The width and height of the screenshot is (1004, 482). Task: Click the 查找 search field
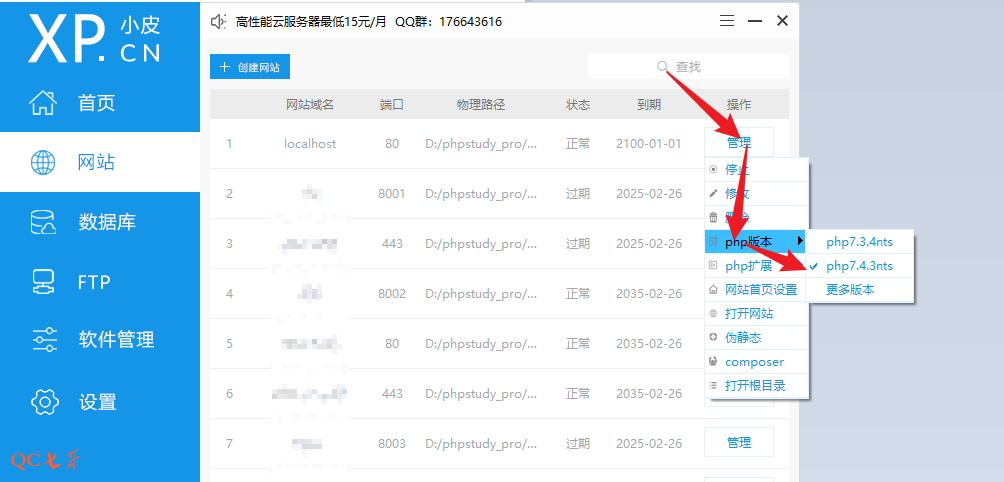pyautogui.click(x=688, y=67)
